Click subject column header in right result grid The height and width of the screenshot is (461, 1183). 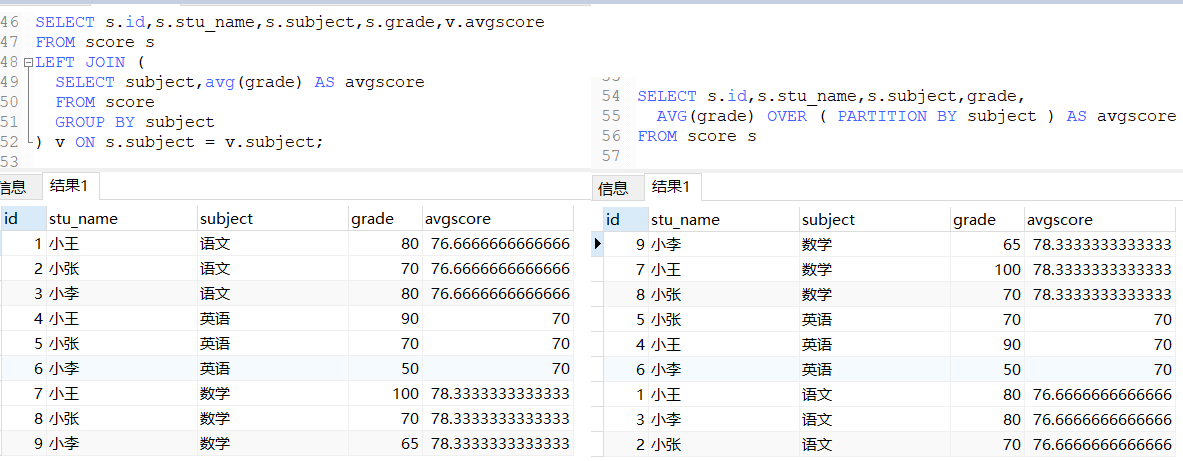point(874,220)
